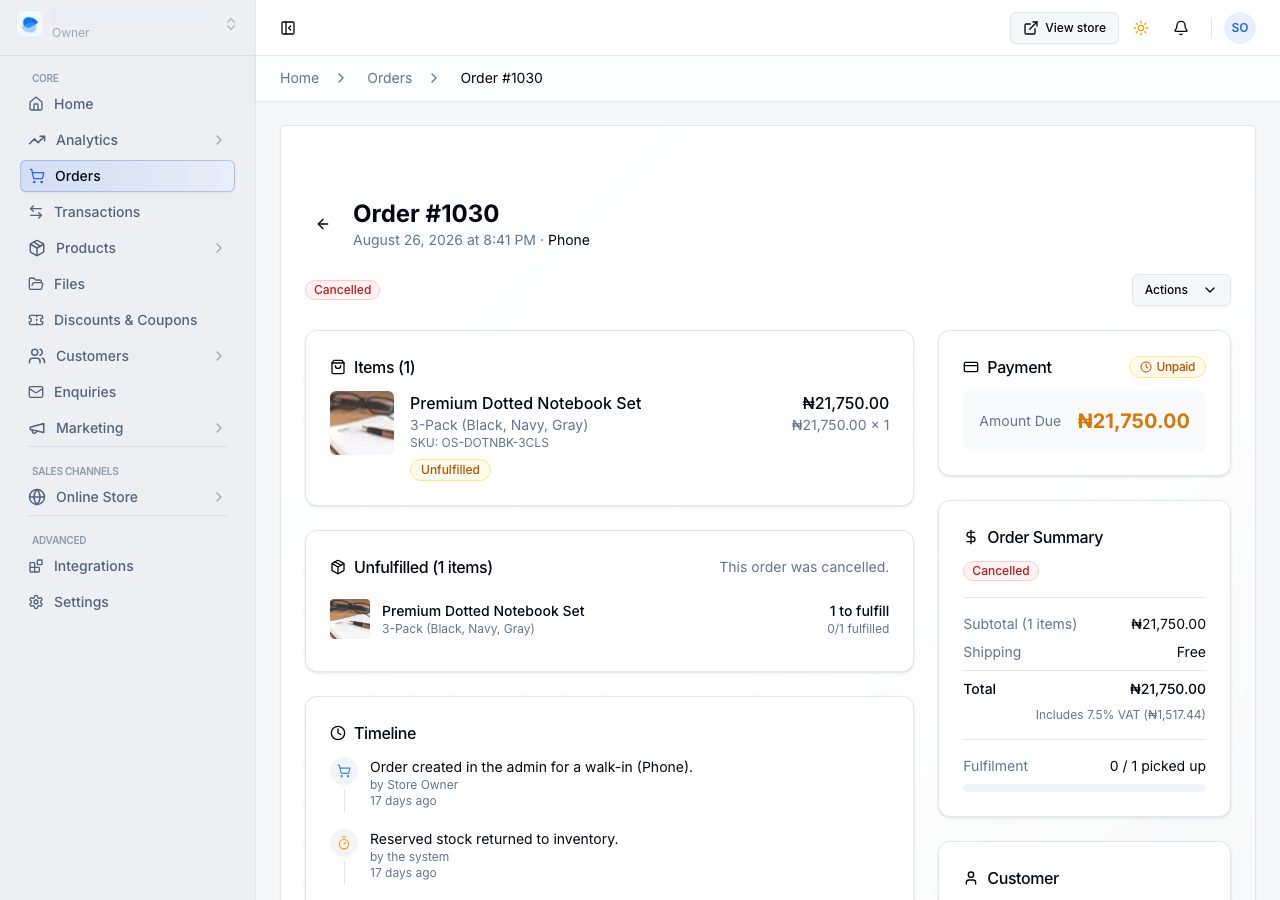Click the Orders cart icon in sidebar
The height and width of the screenshot is (900, 1280).
(x=37, y=176)
